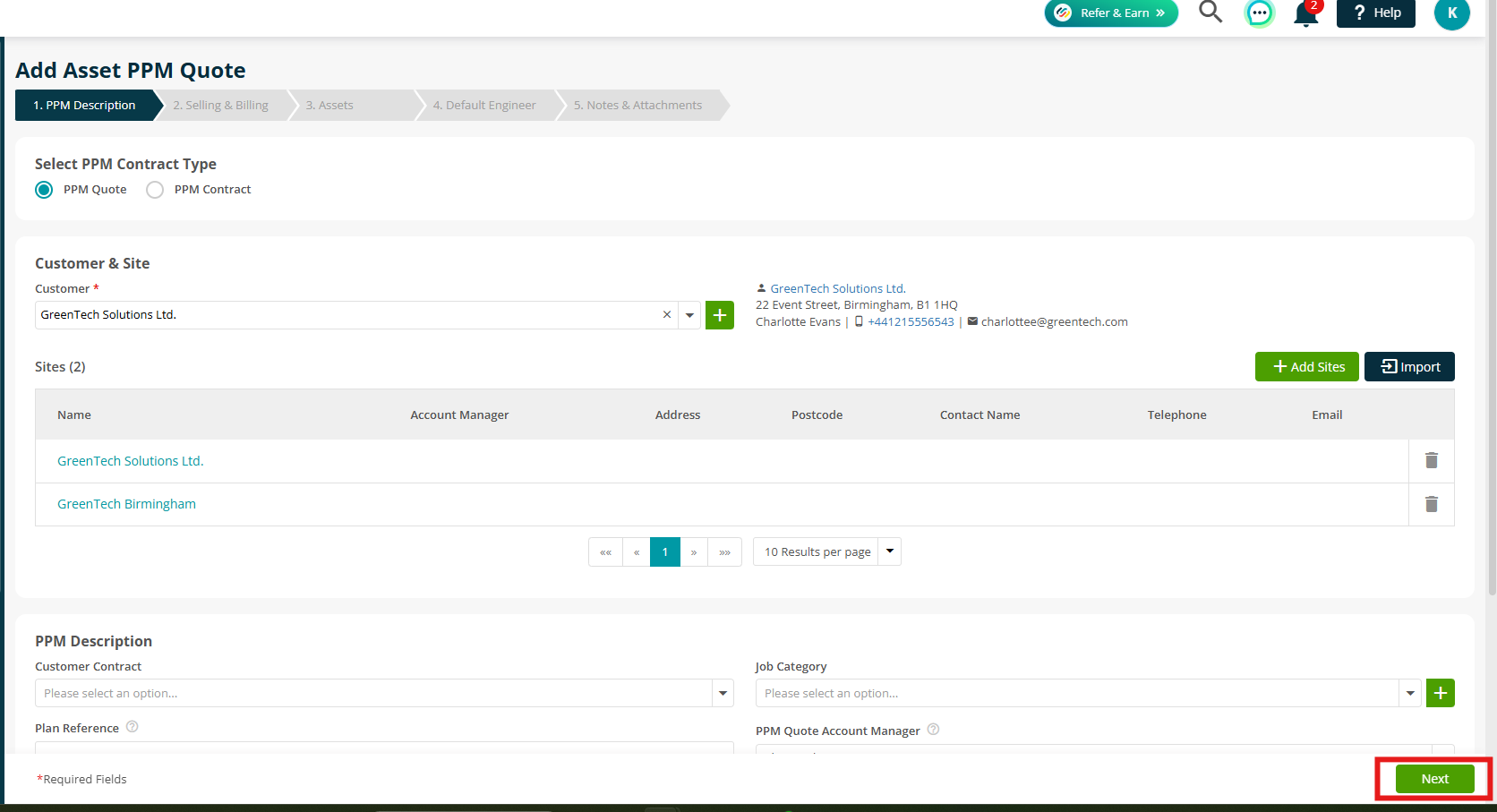The image size is (1497, 812).
Task: Clear the selected customer with X
Action: click(667, 315)
